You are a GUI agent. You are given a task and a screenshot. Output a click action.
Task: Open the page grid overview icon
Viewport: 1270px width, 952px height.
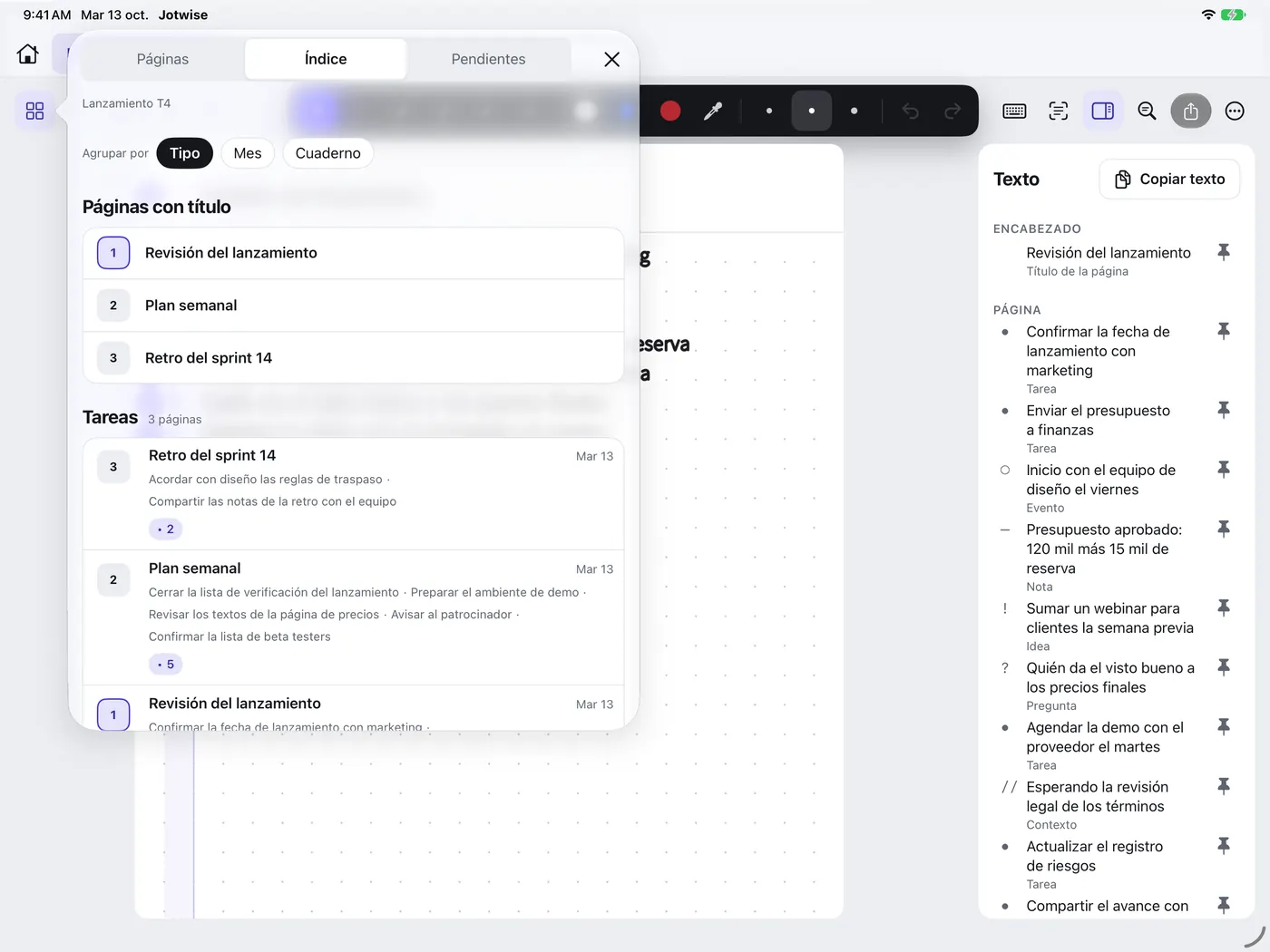pyautogui.click(x=34, y=111)
